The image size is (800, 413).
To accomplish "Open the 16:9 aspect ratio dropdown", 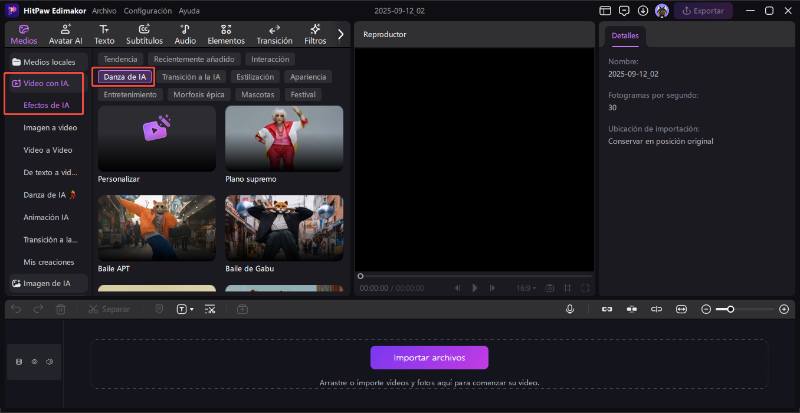I will point(526,288).
